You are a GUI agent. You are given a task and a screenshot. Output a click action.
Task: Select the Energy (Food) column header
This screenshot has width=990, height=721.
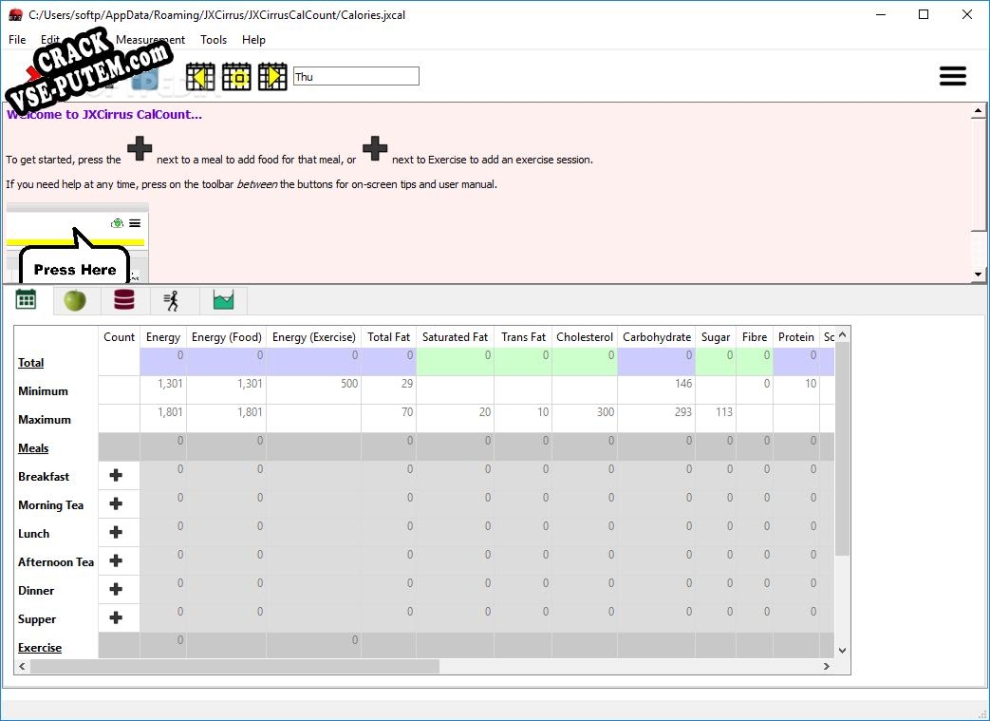point(227,337)
